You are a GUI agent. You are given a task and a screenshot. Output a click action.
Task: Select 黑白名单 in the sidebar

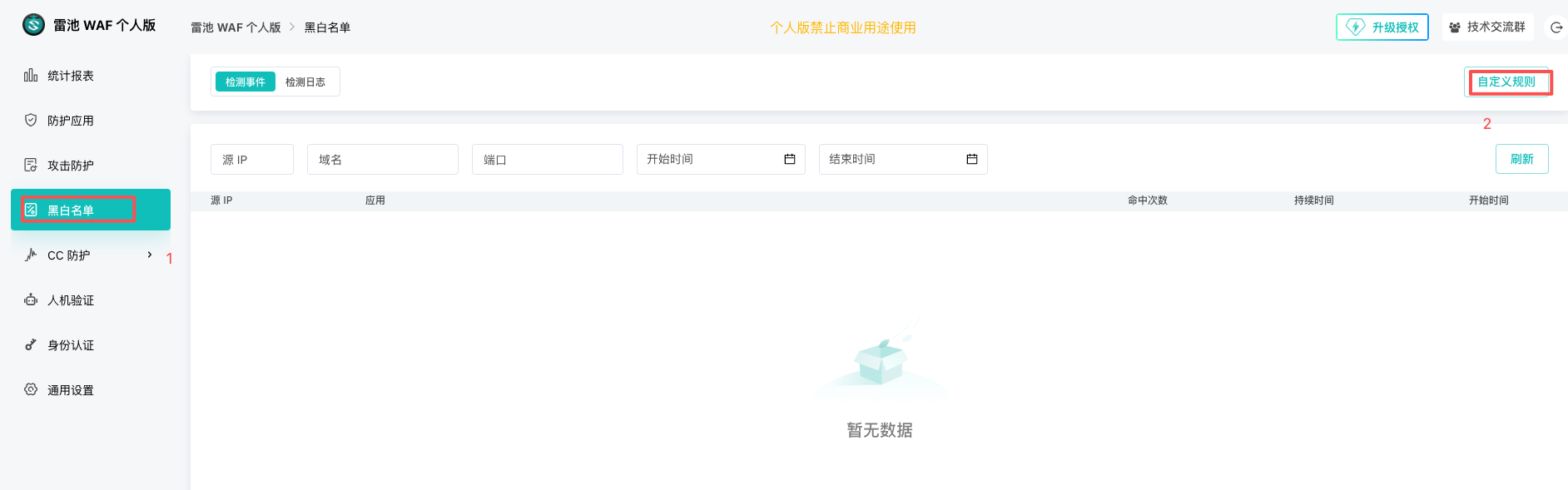point(90,210)
